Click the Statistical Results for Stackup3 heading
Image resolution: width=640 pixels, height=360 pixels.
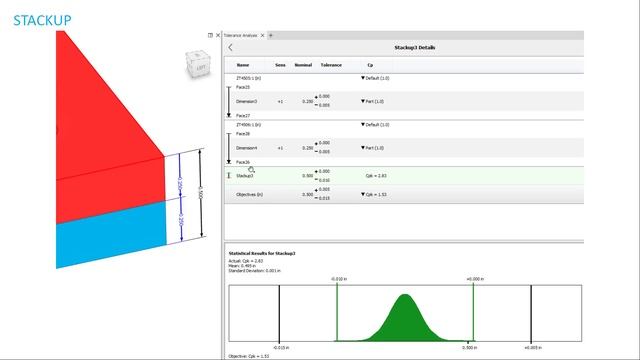(262, 253)
